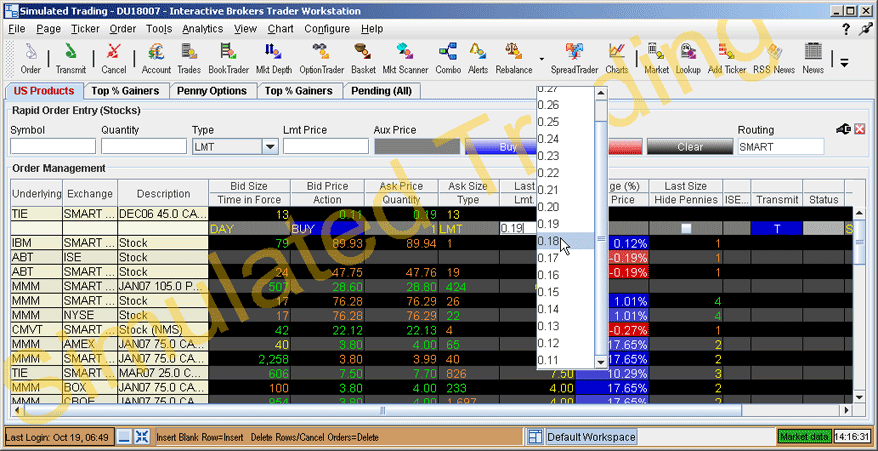Image resolution: width=878 pixels, height=451 pixels.
Task: Open Mkt Depth toolbar icon
Action: coord(274,58)
